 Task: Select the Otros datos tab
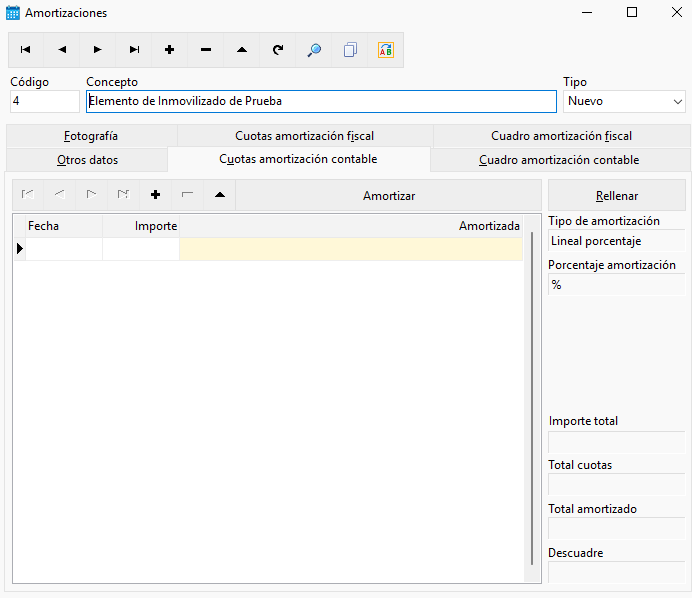(x=87, y=160)
